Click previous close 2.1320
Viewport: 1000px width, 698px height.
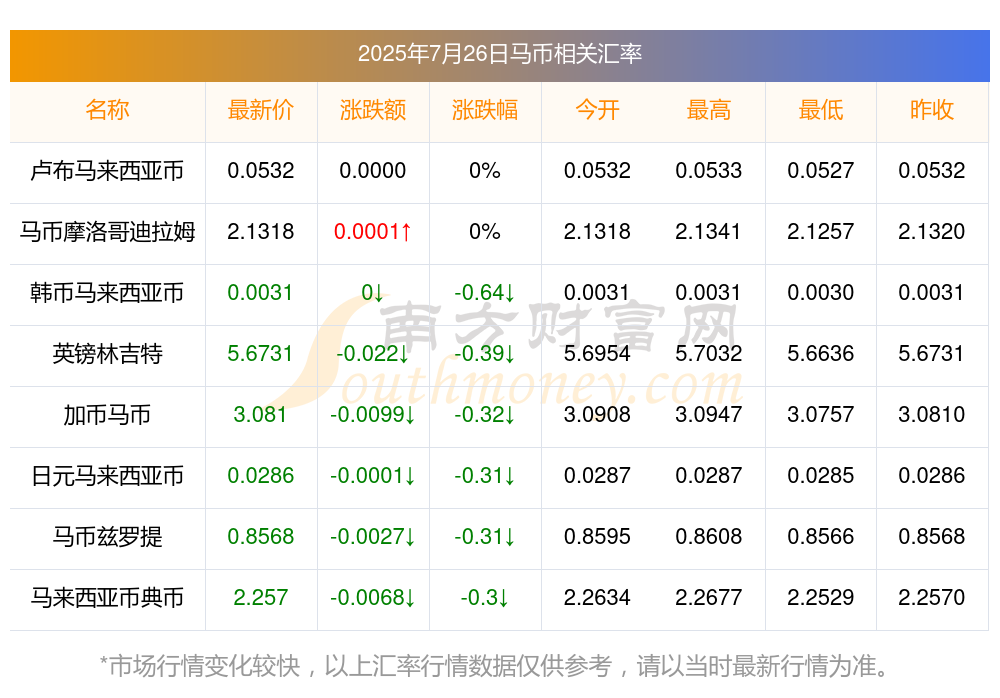point(932,231)
